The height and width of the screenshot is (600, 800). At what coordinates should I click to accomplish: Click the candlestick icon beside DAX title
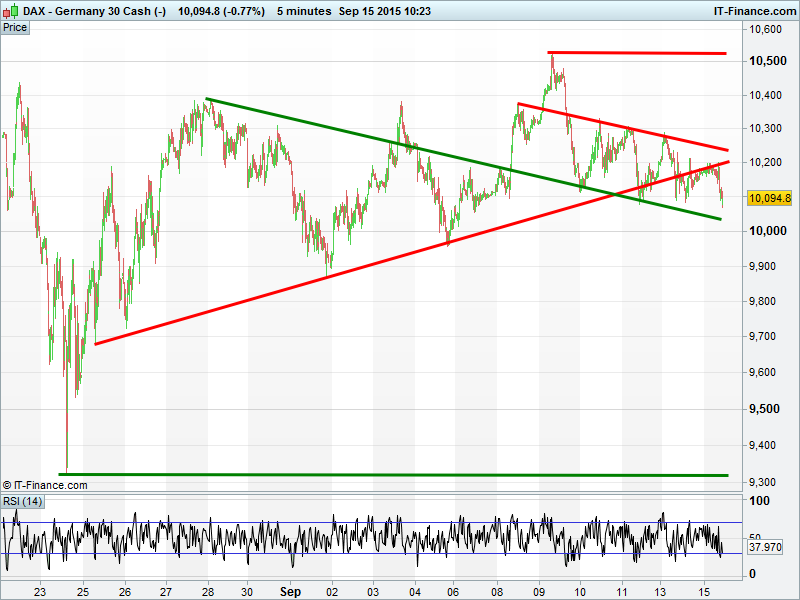11,10
